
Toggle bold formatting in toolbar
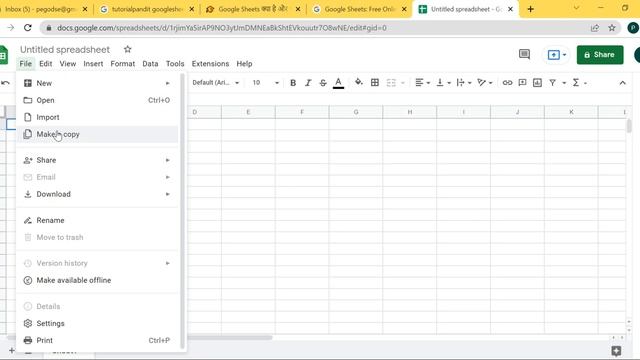coord(293,83)
